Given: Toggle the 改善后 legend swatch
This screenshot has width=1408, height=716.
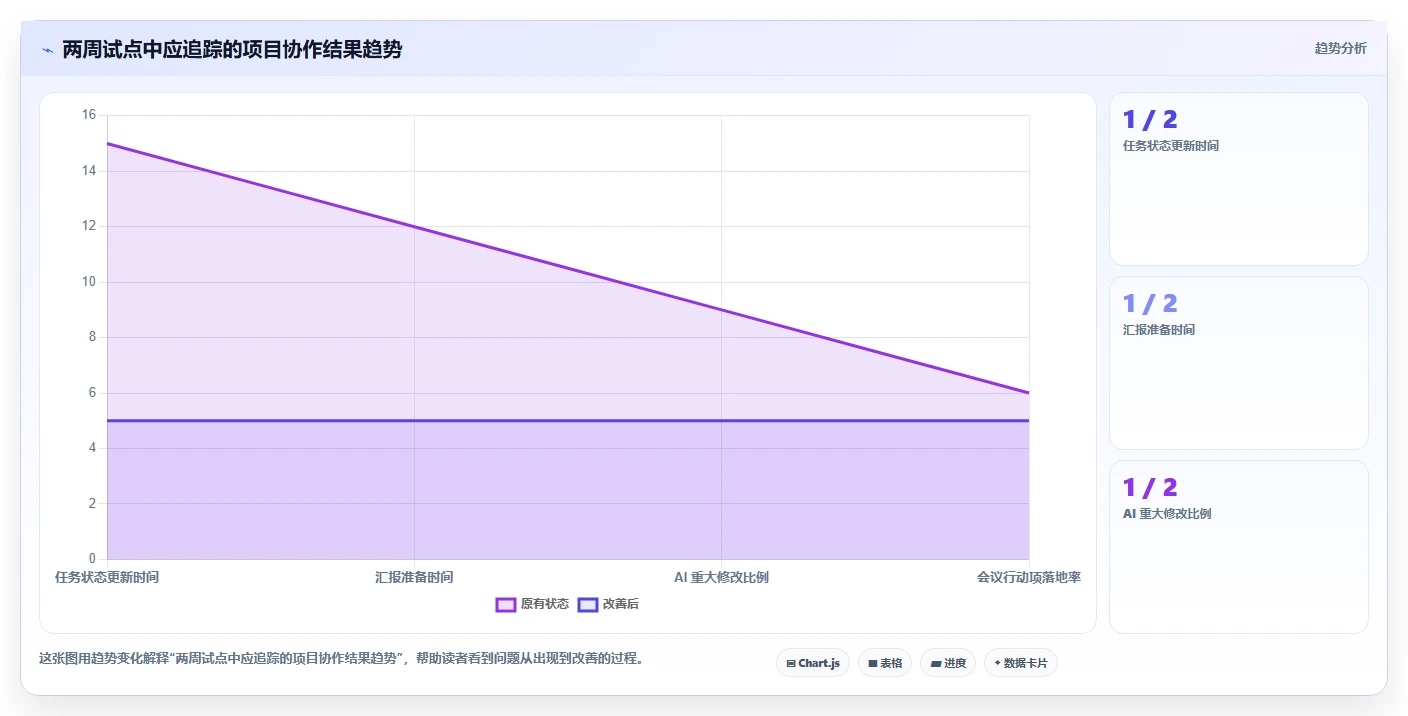Looking at the screenshot, I should click(x=588, y=604).
